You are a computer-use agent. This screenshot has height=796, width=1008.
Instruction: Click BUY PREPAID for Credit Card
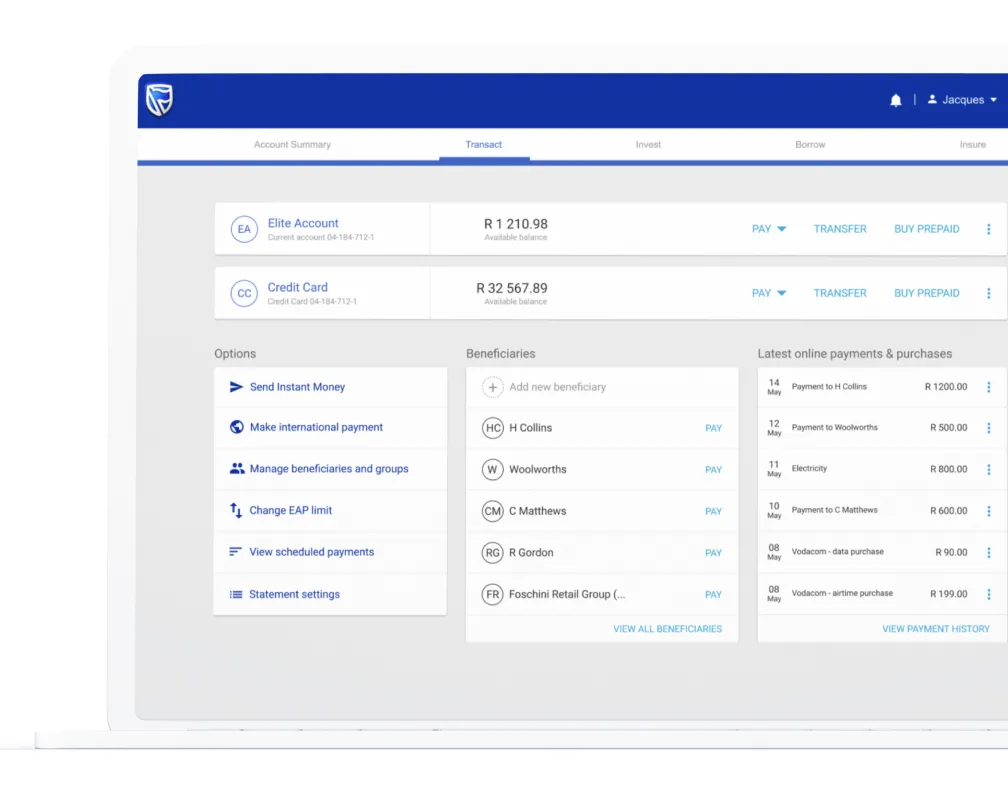(x=926, y=293)
